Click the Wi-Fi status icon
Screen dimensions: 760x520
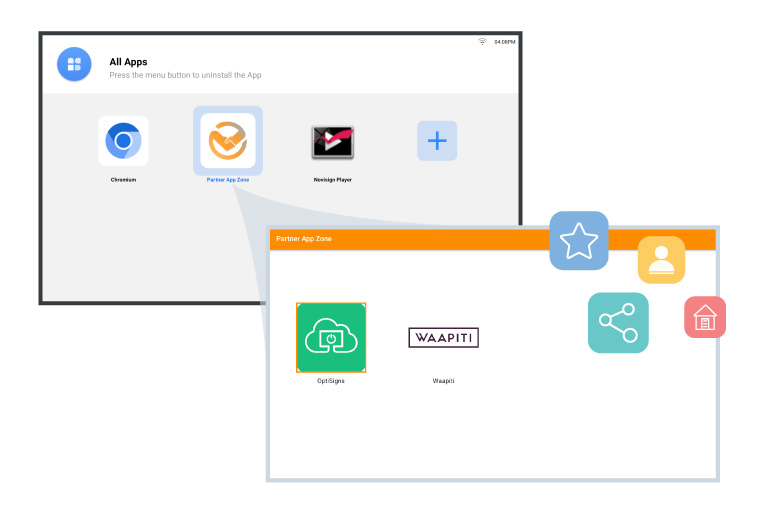tap(482, 42)
